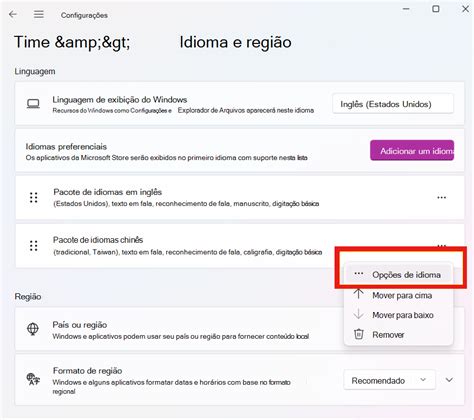Click the Linguagem de exibição do Windows label
This screenshot has width=474, height=420.
[119, 100]
